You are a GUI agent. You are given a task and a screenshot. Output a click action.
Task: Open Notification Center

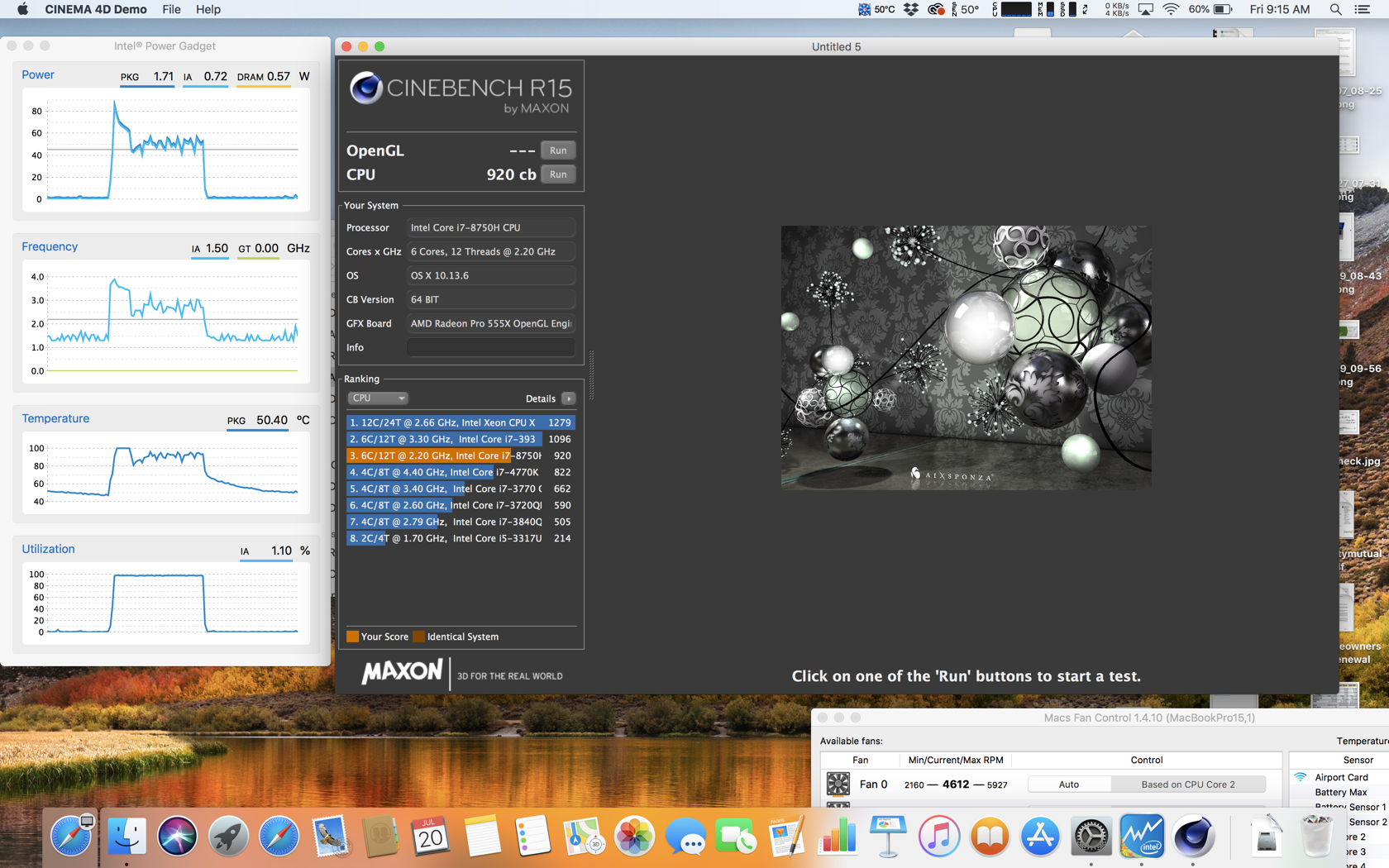(x=1363, y=9)
